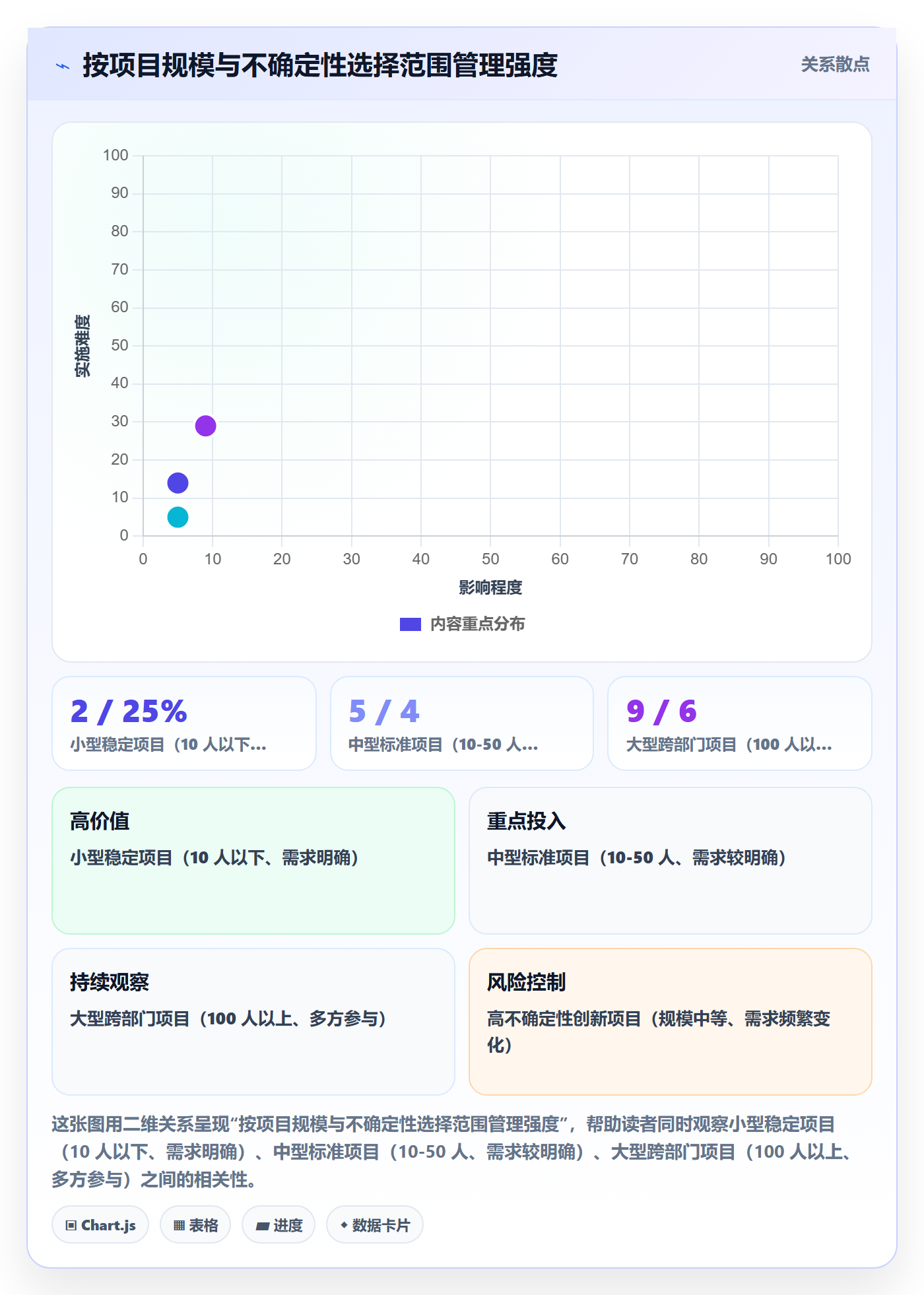Select the indigo scatter point on the chart

[x=178, y=483]
